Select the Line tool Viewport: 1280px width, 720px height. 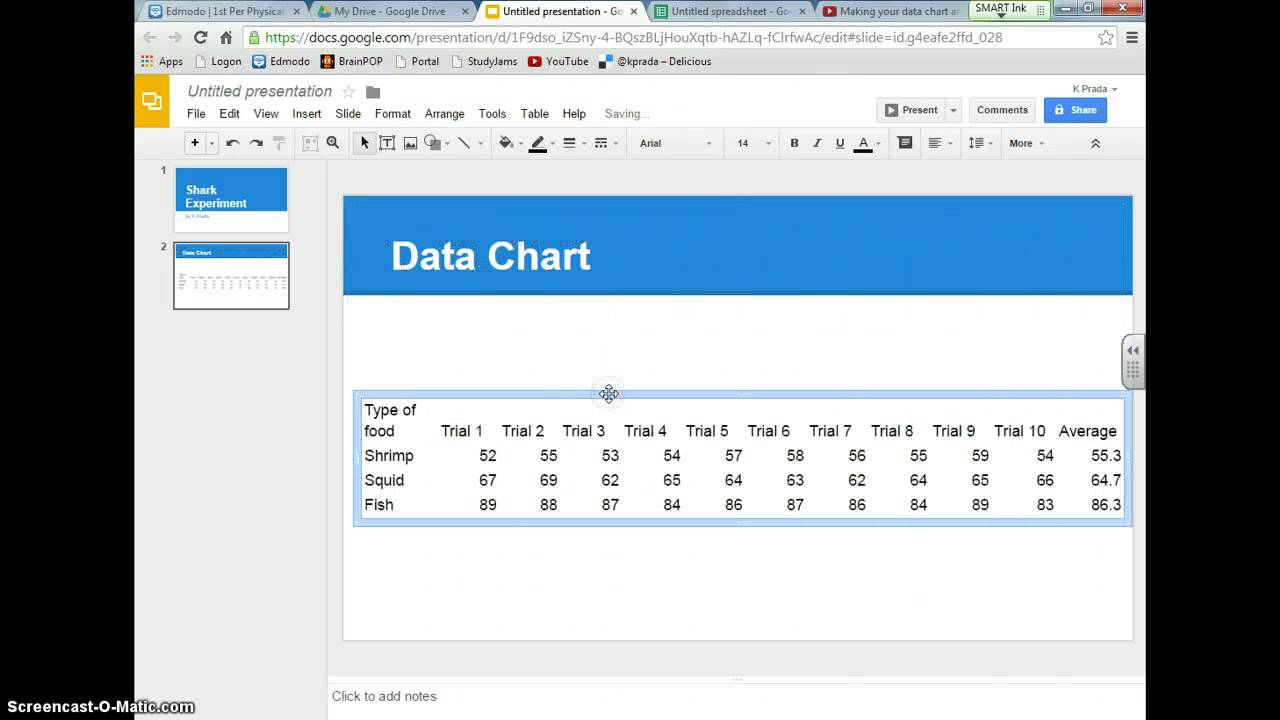click(464, 143)
